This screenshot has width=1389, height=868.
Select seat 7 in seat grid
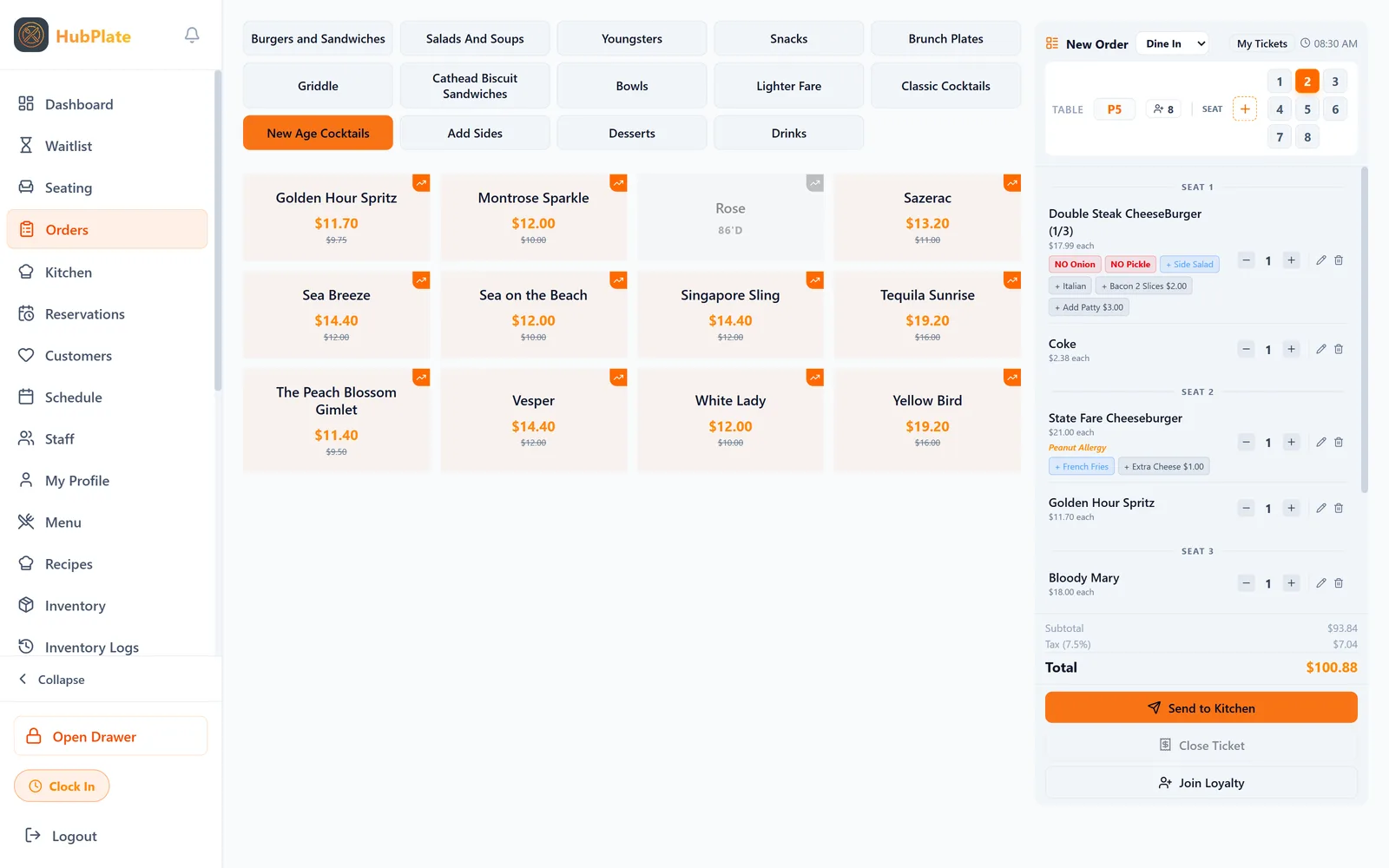tap(1280, 137)
